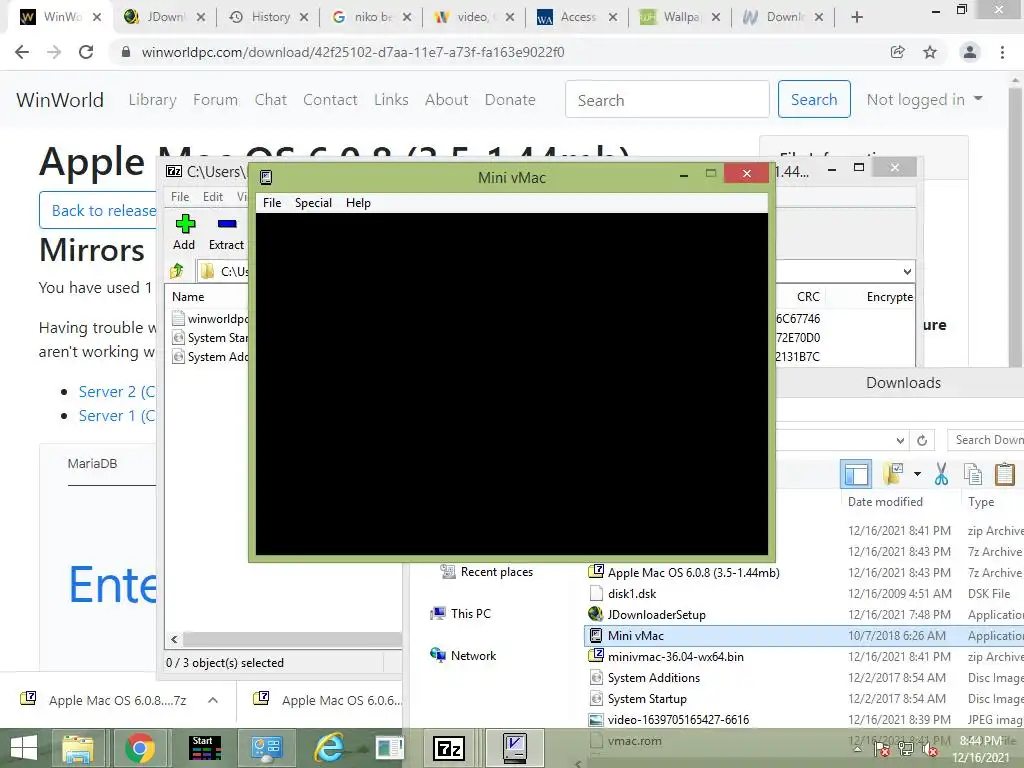
Task: Open the Edit menu in 7-Zip window
Action: coord(213,197)
